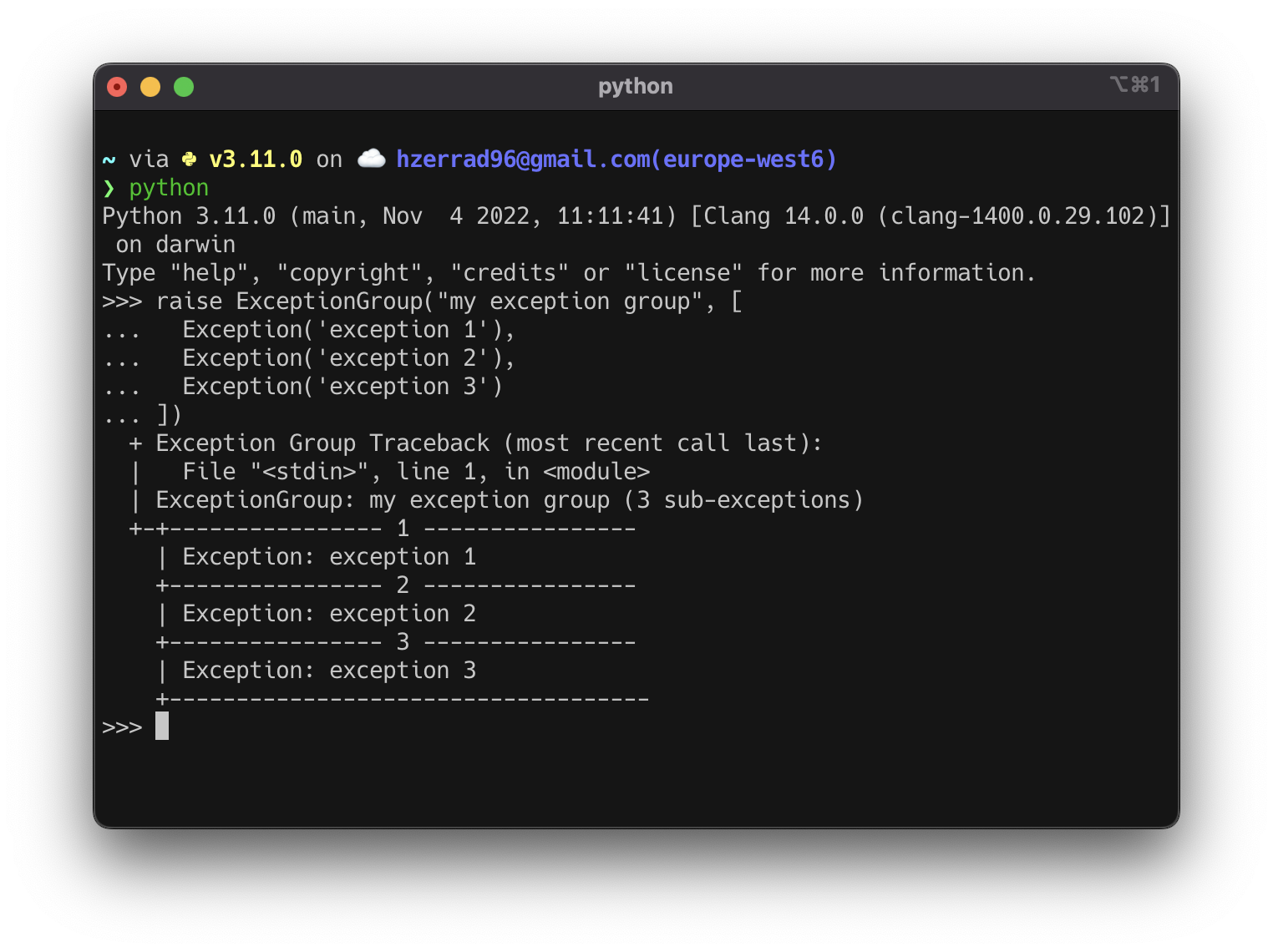Image resolution: width=1273 pixels, height=952 pixels.
Task: Click 'raise ExceptionGroup("my exception group"' line
Action: pyautogui.click(x=423, y=301)
